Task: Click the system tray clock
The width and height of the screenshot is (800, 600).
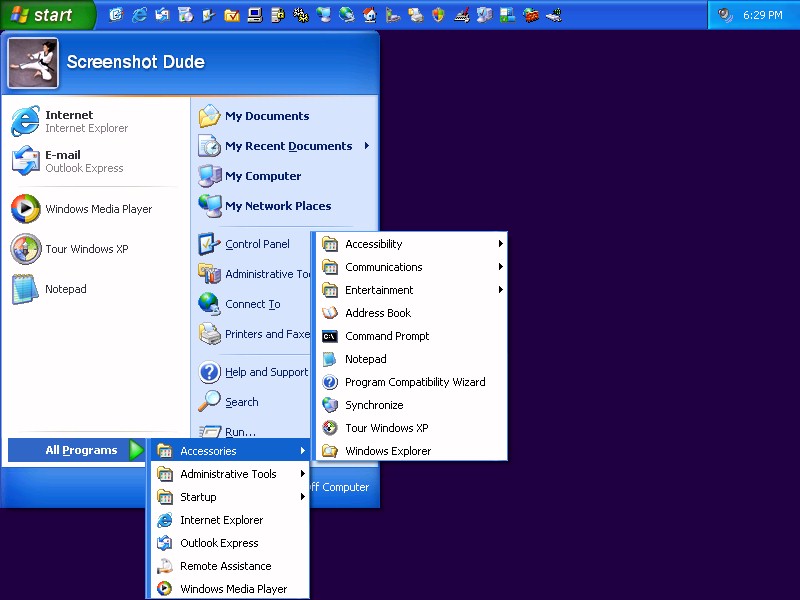Action: (762, 15)
